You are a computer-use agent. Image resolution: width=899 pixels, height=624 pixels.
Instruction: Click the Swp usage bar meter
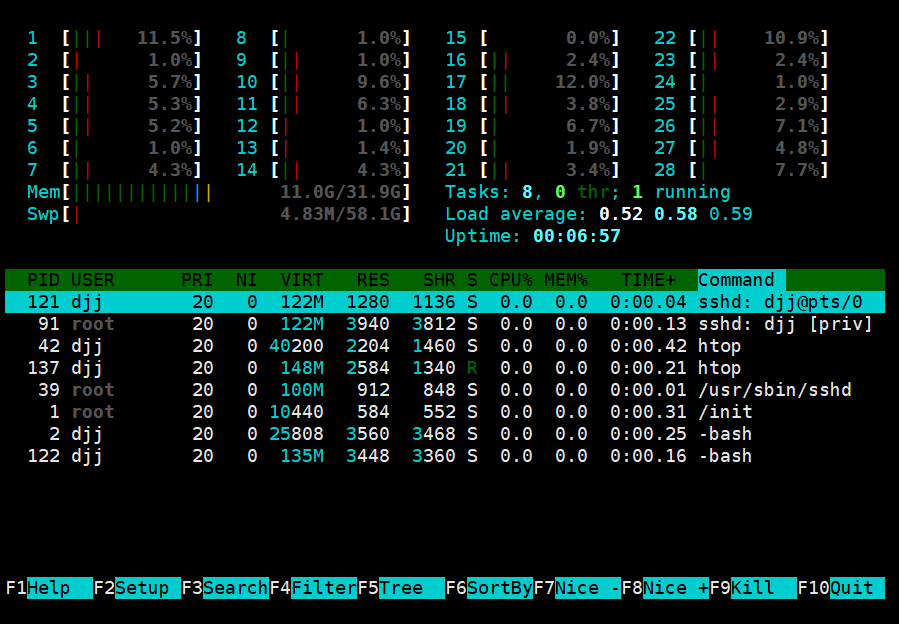(x=218, y=214)
